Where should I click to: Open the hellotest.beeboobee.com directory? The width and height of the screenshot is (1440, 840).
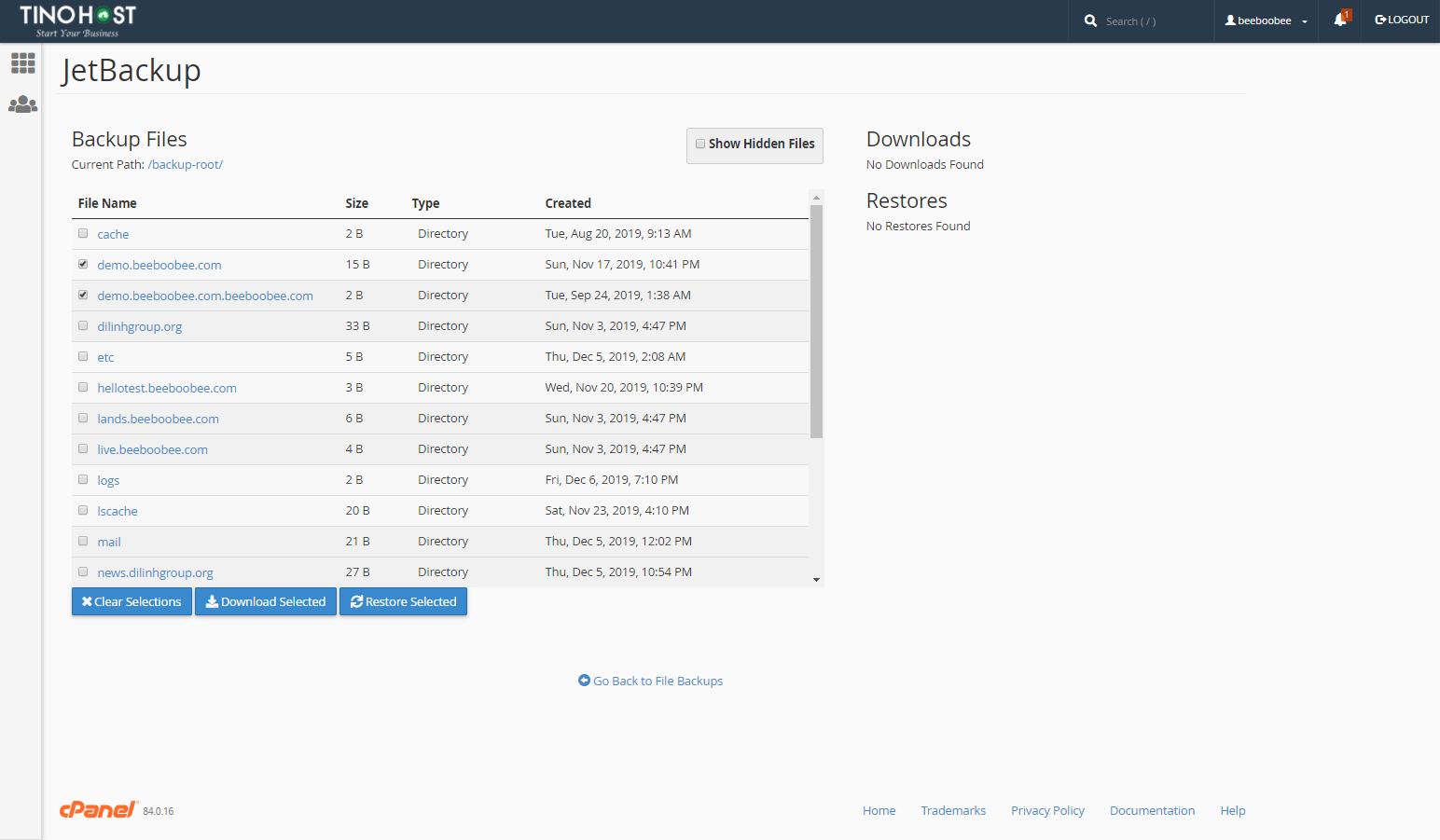pos(167,388)
